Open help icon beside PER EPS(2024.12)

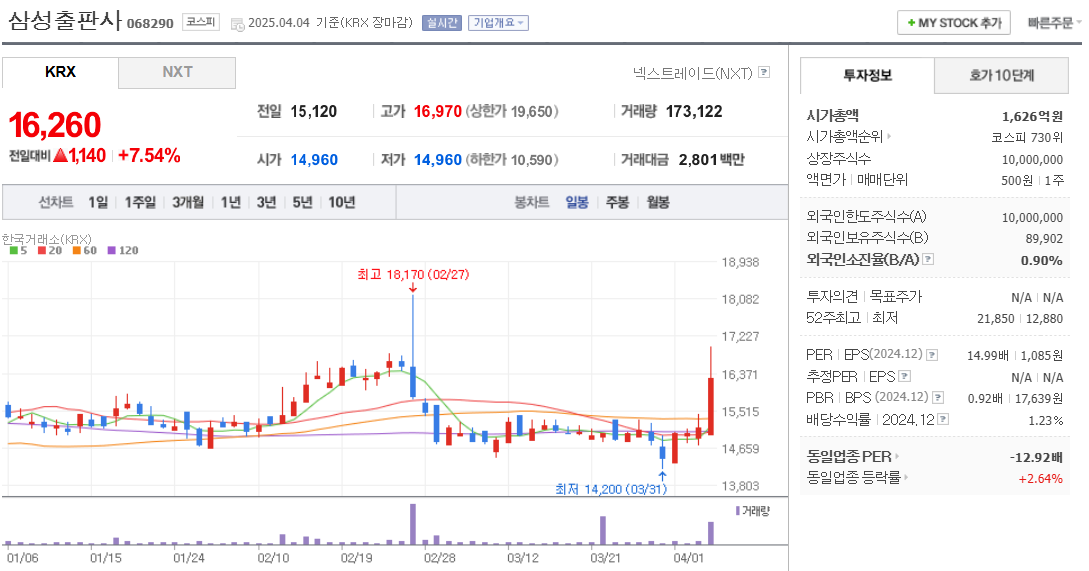[932, 355]
